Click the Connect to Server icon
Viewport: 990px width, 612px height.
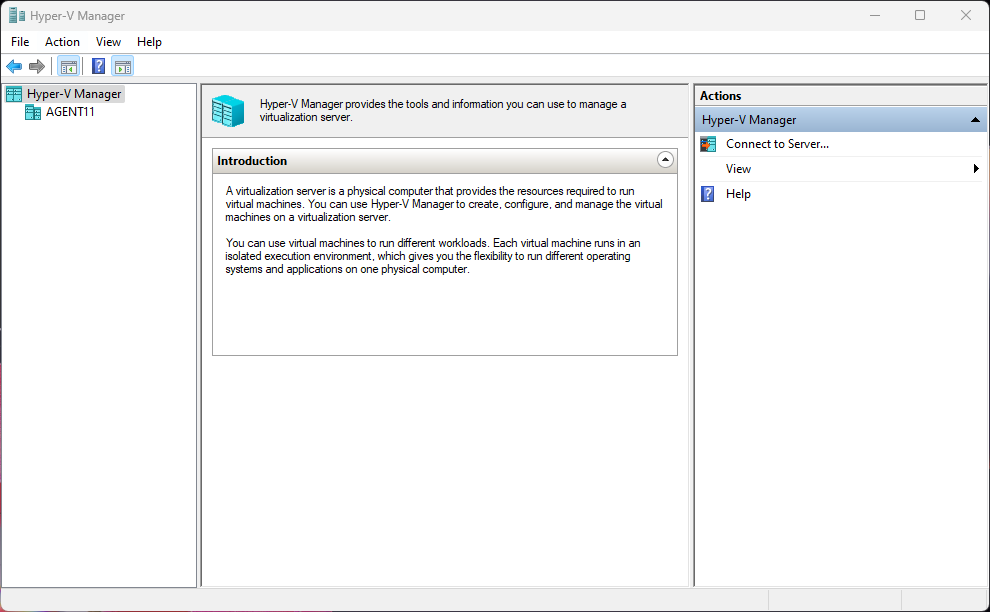coord(708,144)
